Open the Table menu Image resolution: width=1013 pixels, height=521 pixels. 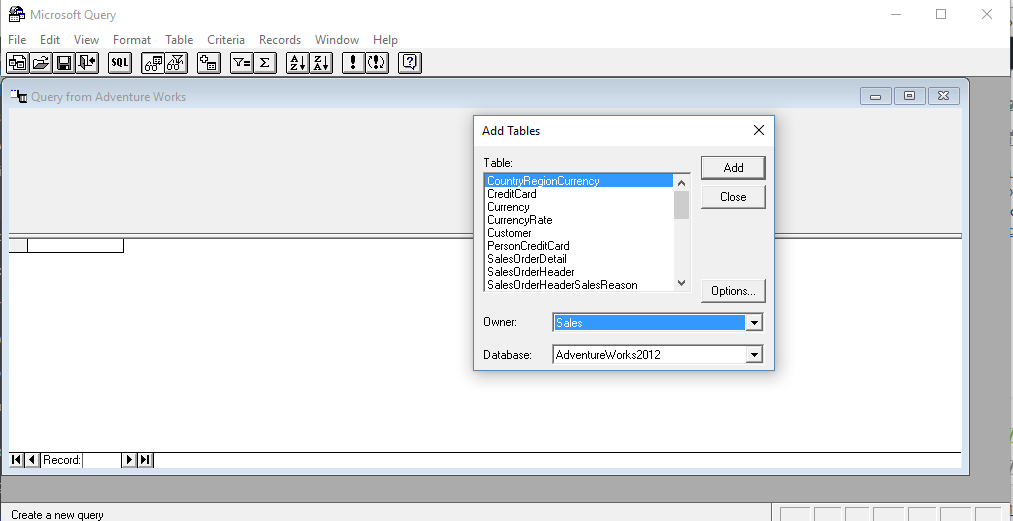click(179, 39)
